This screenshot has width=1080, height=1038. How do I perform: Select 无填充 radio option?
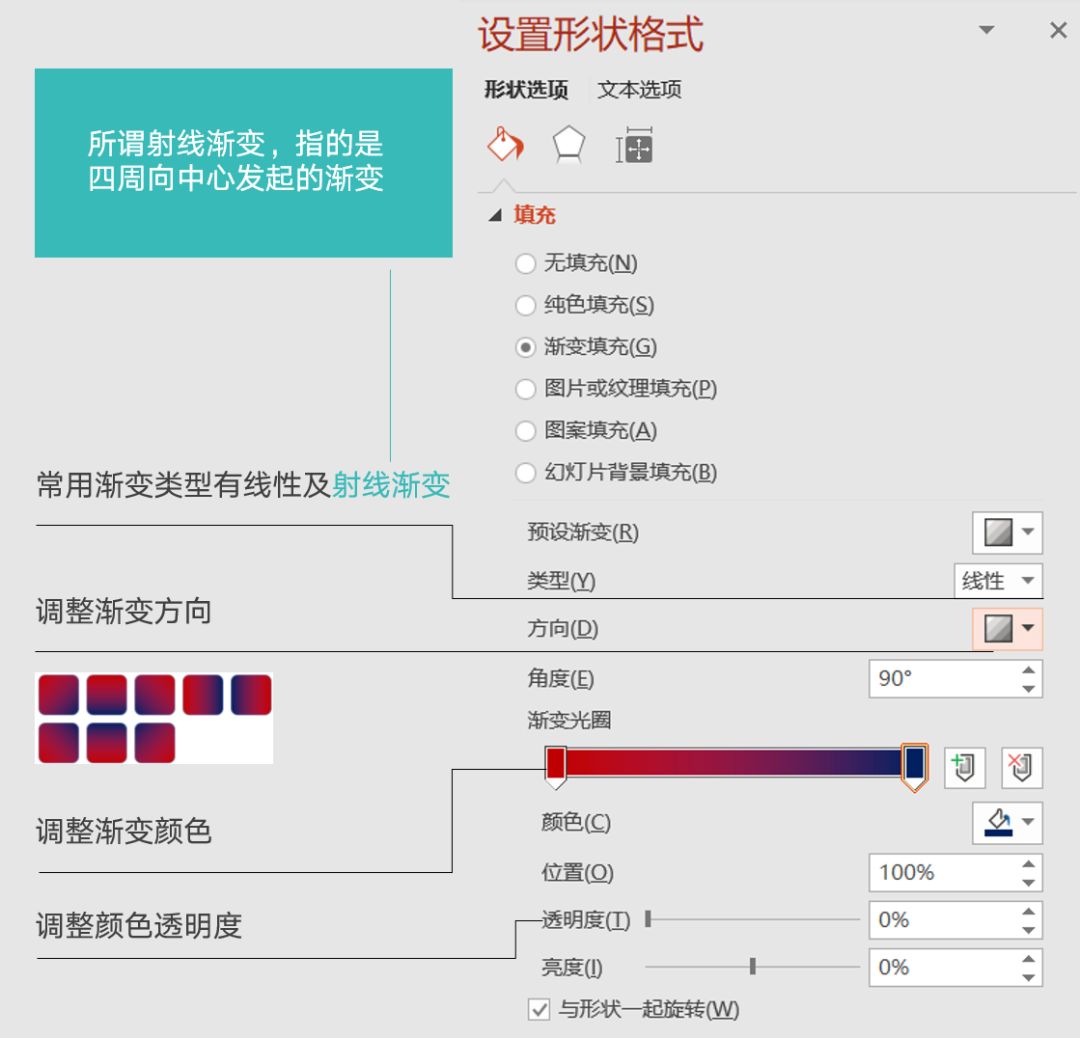coord(525,264)
